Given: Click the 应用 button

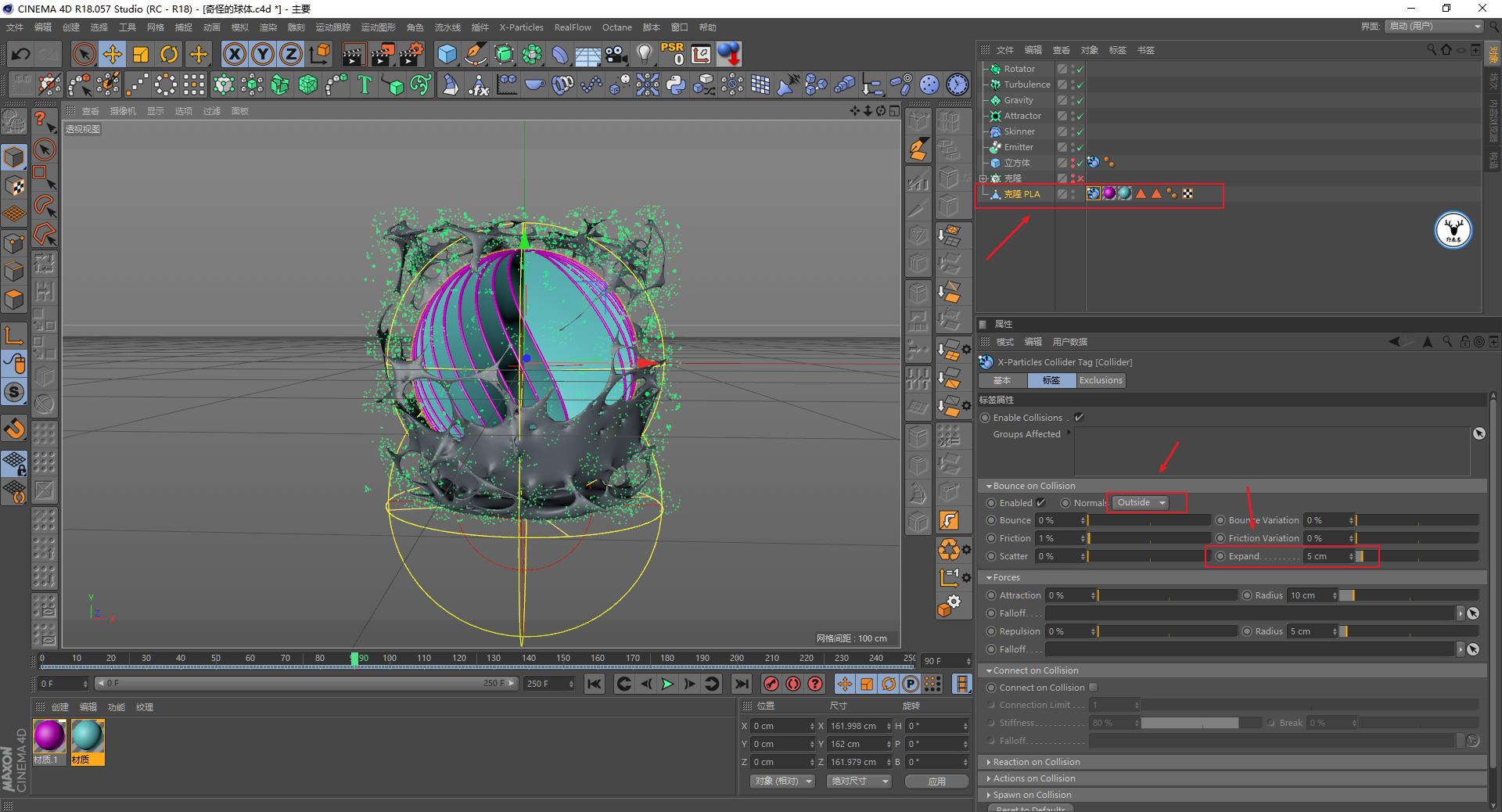Looking at the screenshot, I should (936, 781).
